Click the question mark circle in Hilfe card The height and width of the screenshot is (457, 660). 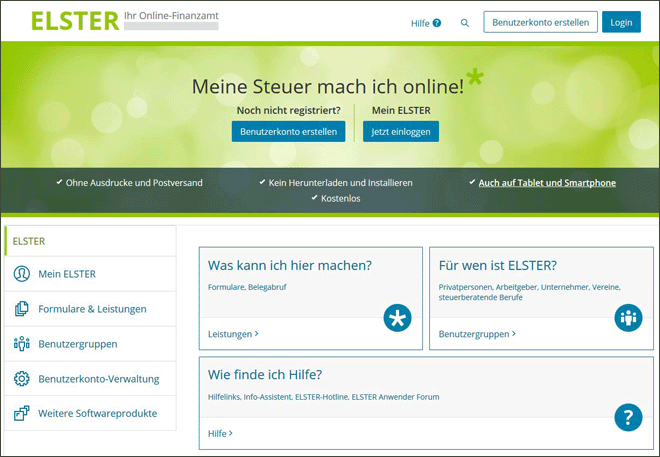[628, 417]
